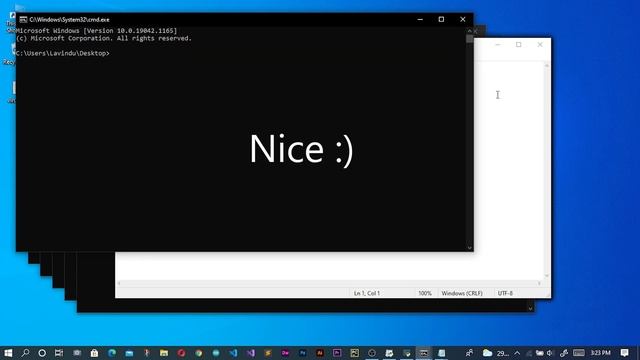The image size is (640, 360).
Task: Open Task View on the taskbar
Action: 59,353
